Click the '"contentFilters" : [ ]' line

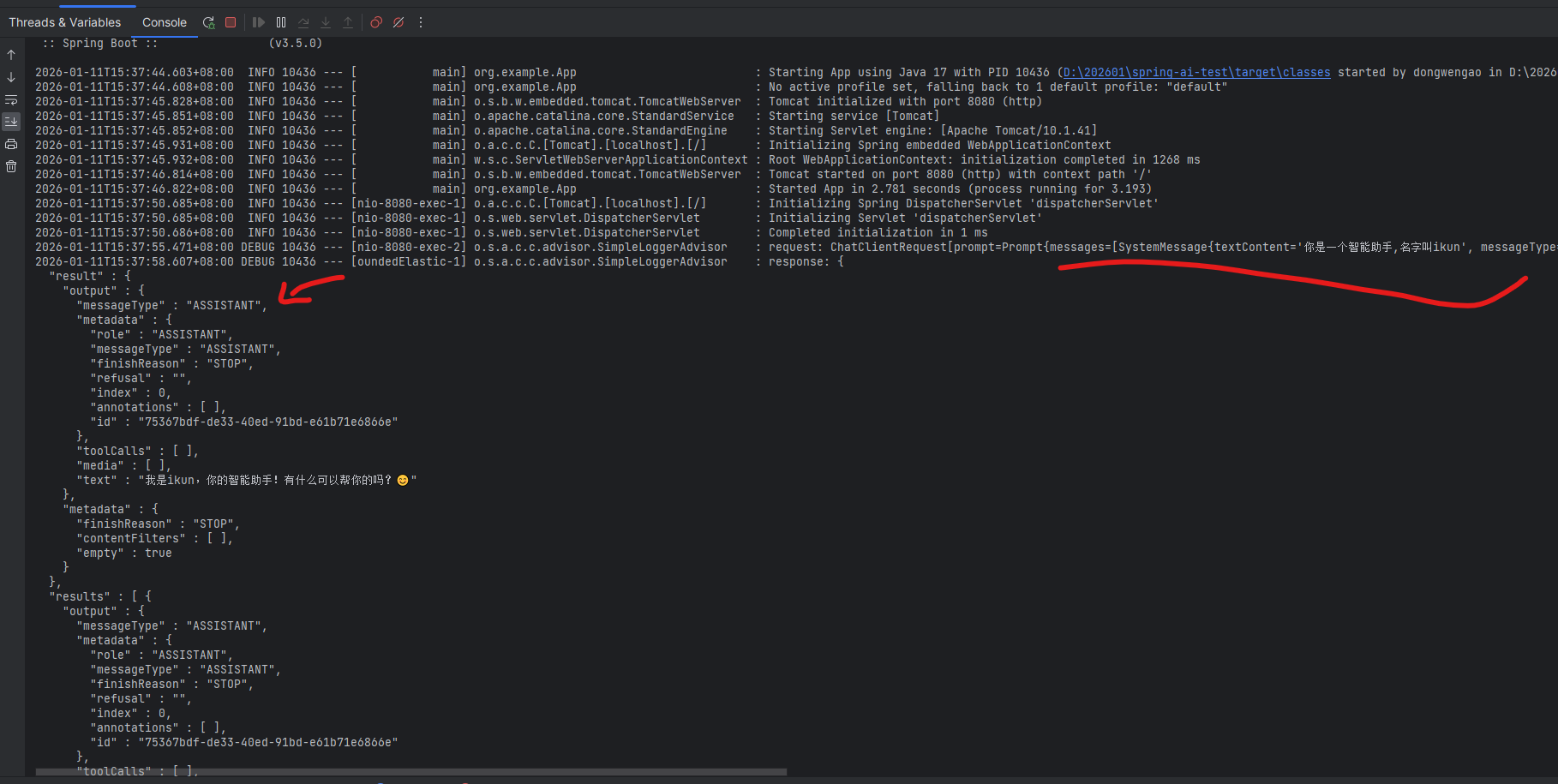(155, 539)
